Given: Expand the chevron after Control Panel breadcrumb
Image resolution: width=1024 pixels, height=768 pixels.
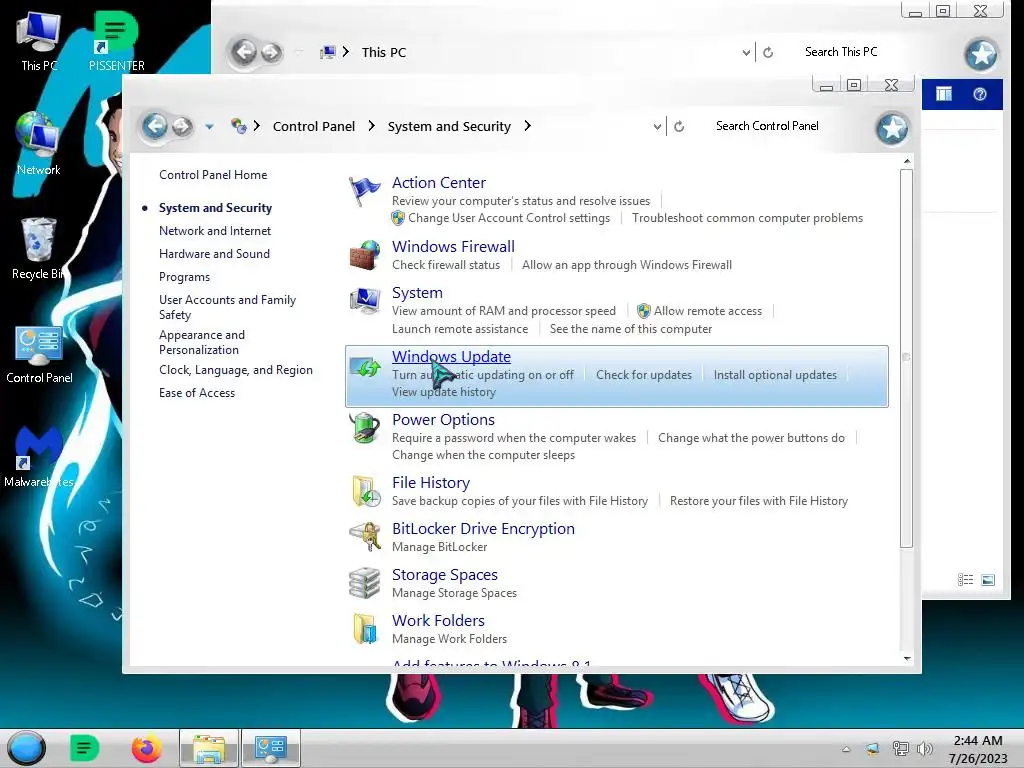Looking at the screenshot, I should (x=372, y=125).
